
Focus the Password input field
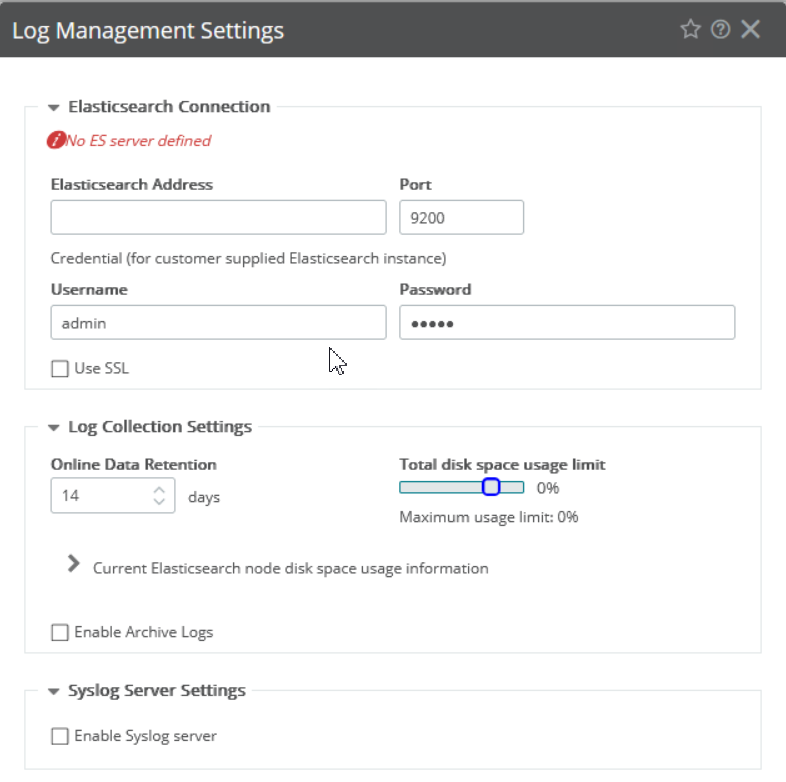pos(567,323)
